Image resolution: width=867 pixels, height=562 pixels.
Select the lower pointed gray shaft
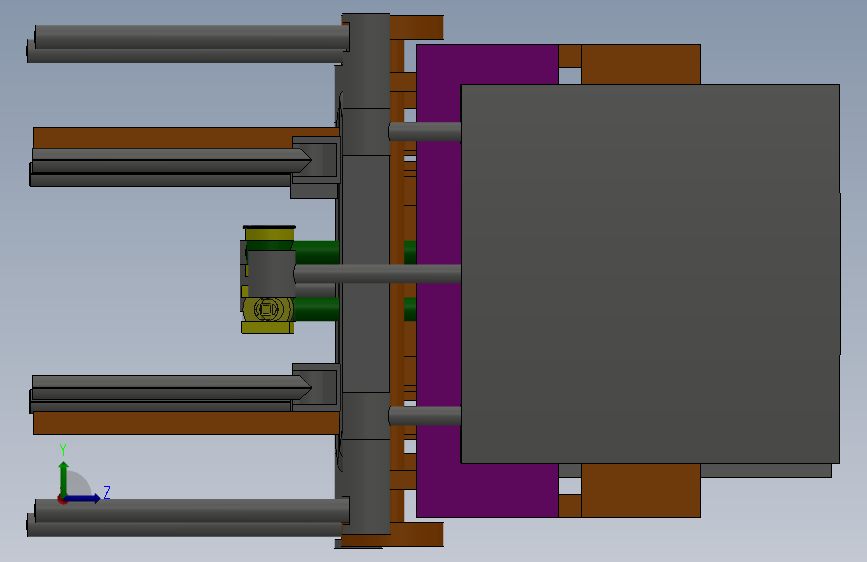[x=171, y=387]
